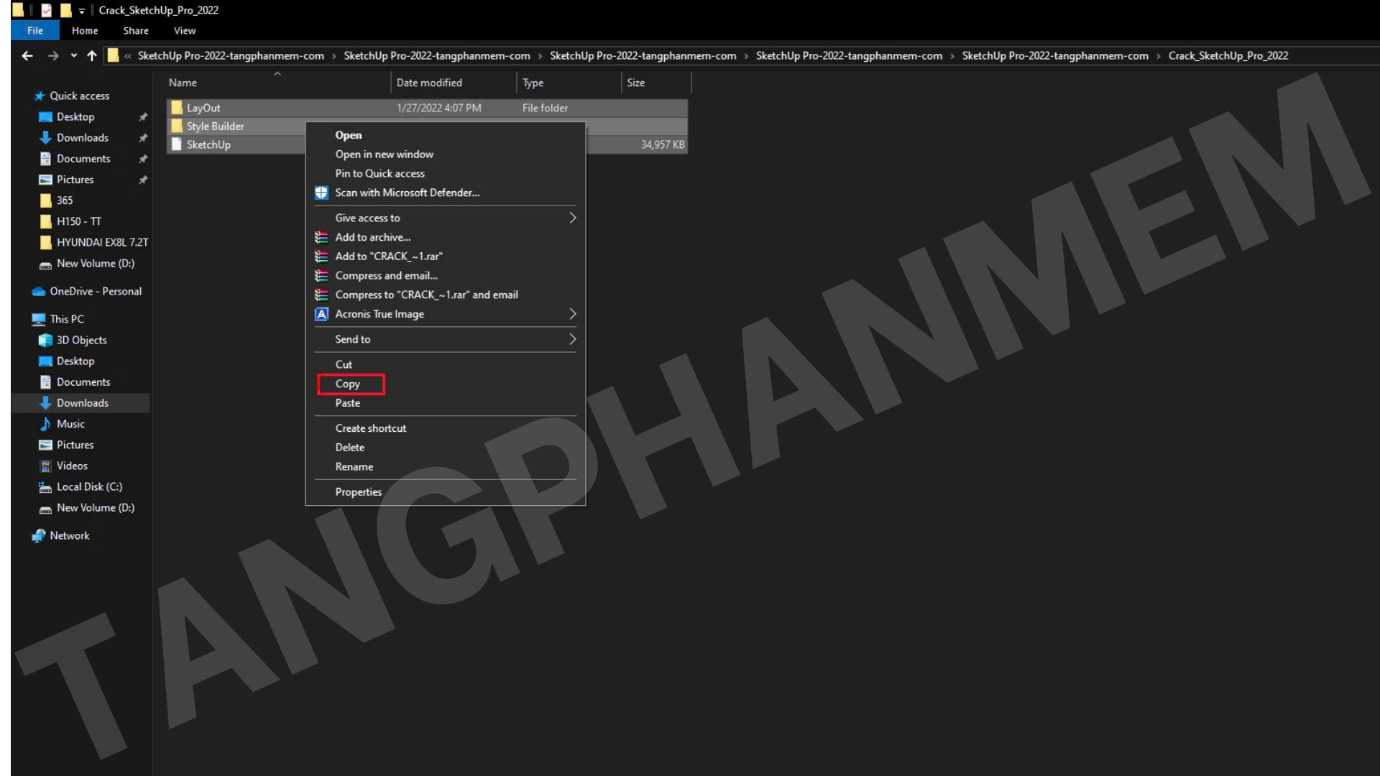Choose Copy in the context menu
The height and width of the screenshot is (776, 1380).
pyautogui.click(x=348, y=384)
